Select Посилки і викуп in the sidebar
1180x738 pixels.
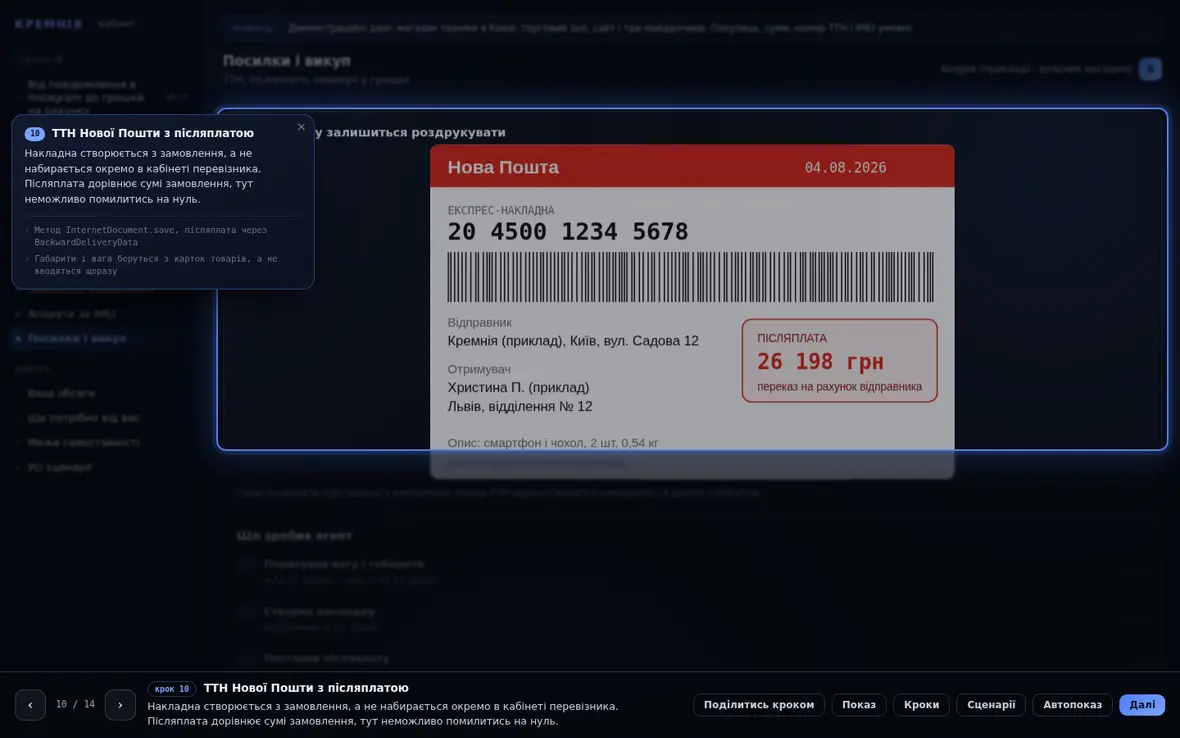(x=77, y=339)
